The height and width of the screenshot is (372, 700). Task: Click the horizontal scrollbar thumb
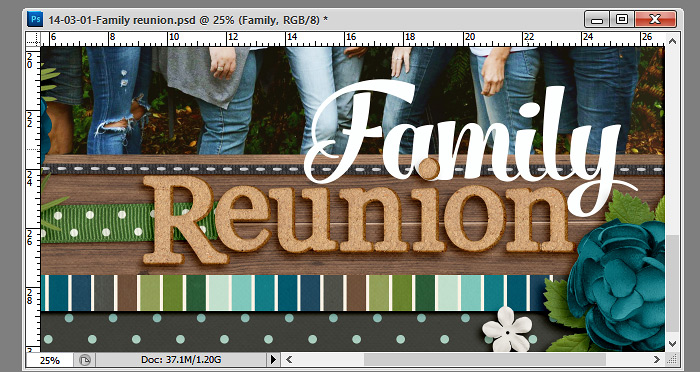[x=484, y=359]
